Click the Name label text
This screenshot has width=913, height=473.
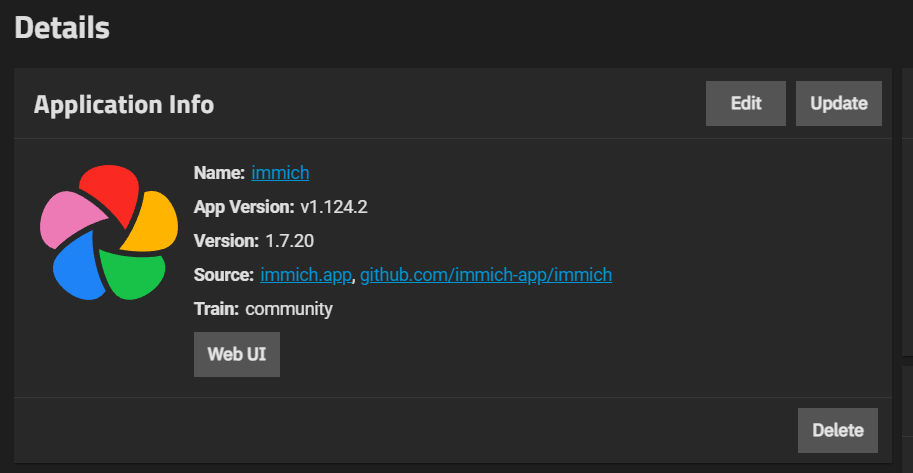pos(220,173)
